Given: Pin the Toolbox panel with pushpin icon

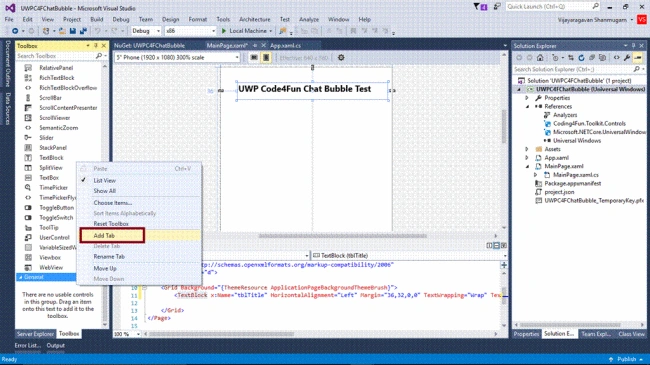Looking at the screenshot, I should point(96,46).
